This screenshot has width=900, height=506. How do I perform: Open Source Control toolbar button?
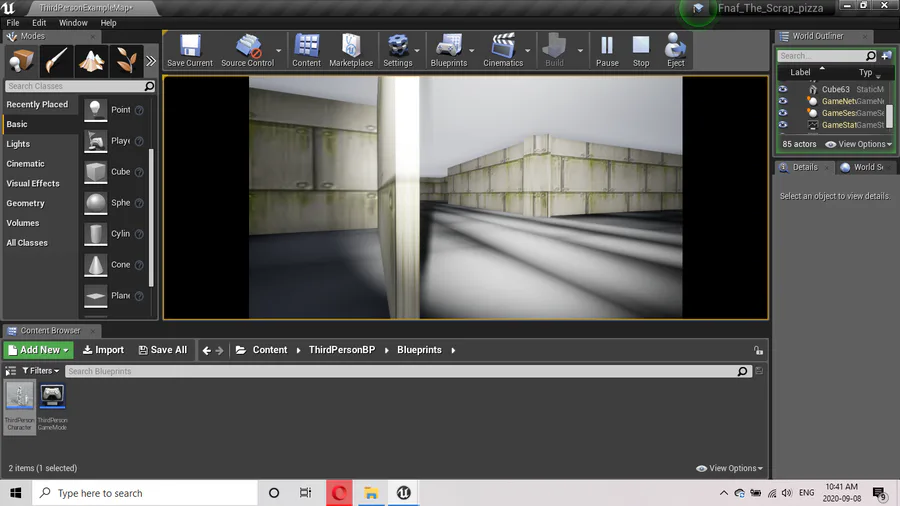coord(247,50)
